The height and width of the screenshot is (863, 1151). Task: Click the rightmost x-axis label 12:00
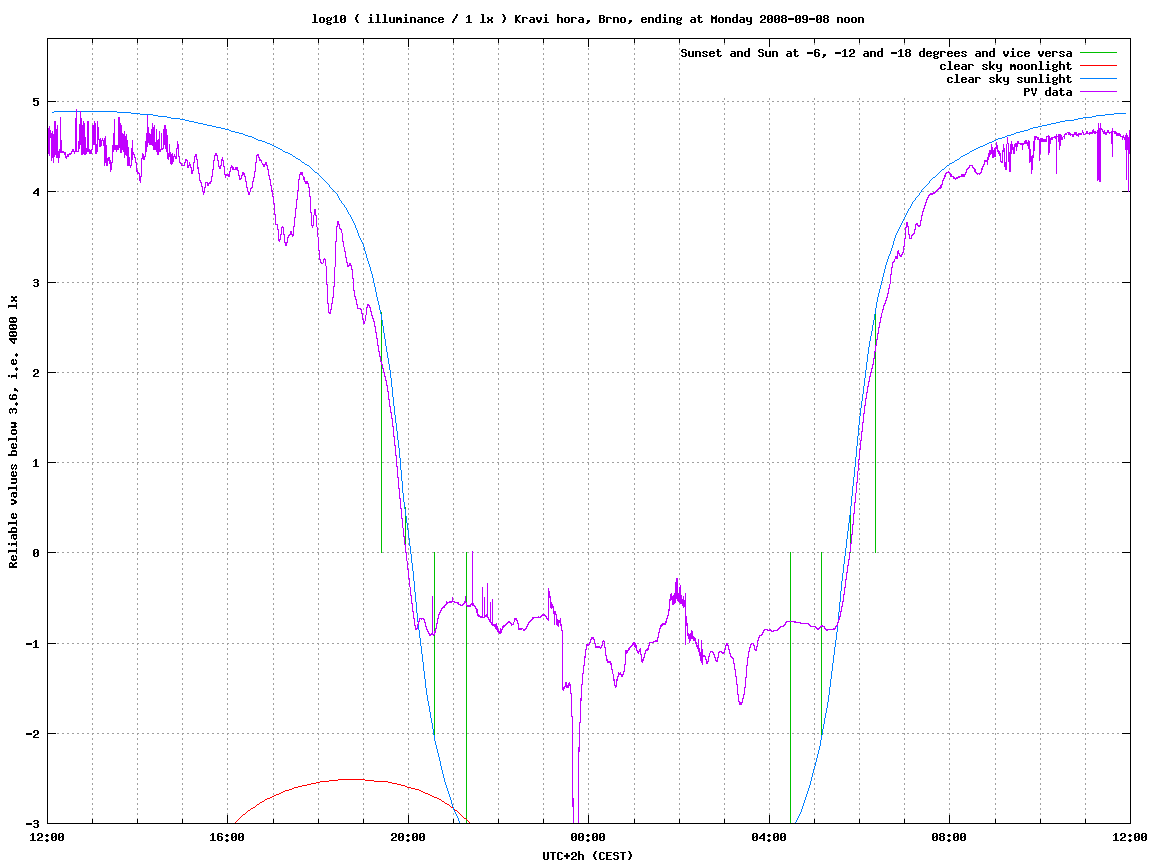(x=1130, y=837)
